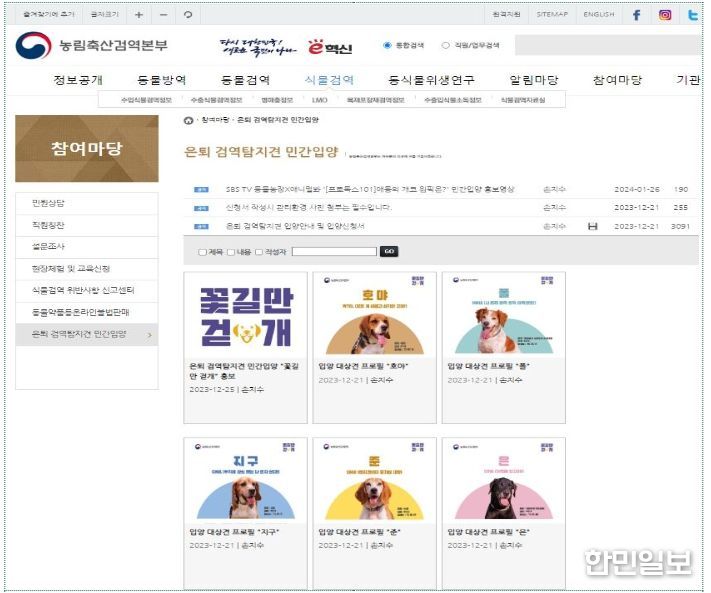The height and width of the screenshot is (593, 711).
Task: Open the 참여마당 main menu
Action: tap(618, 80)
